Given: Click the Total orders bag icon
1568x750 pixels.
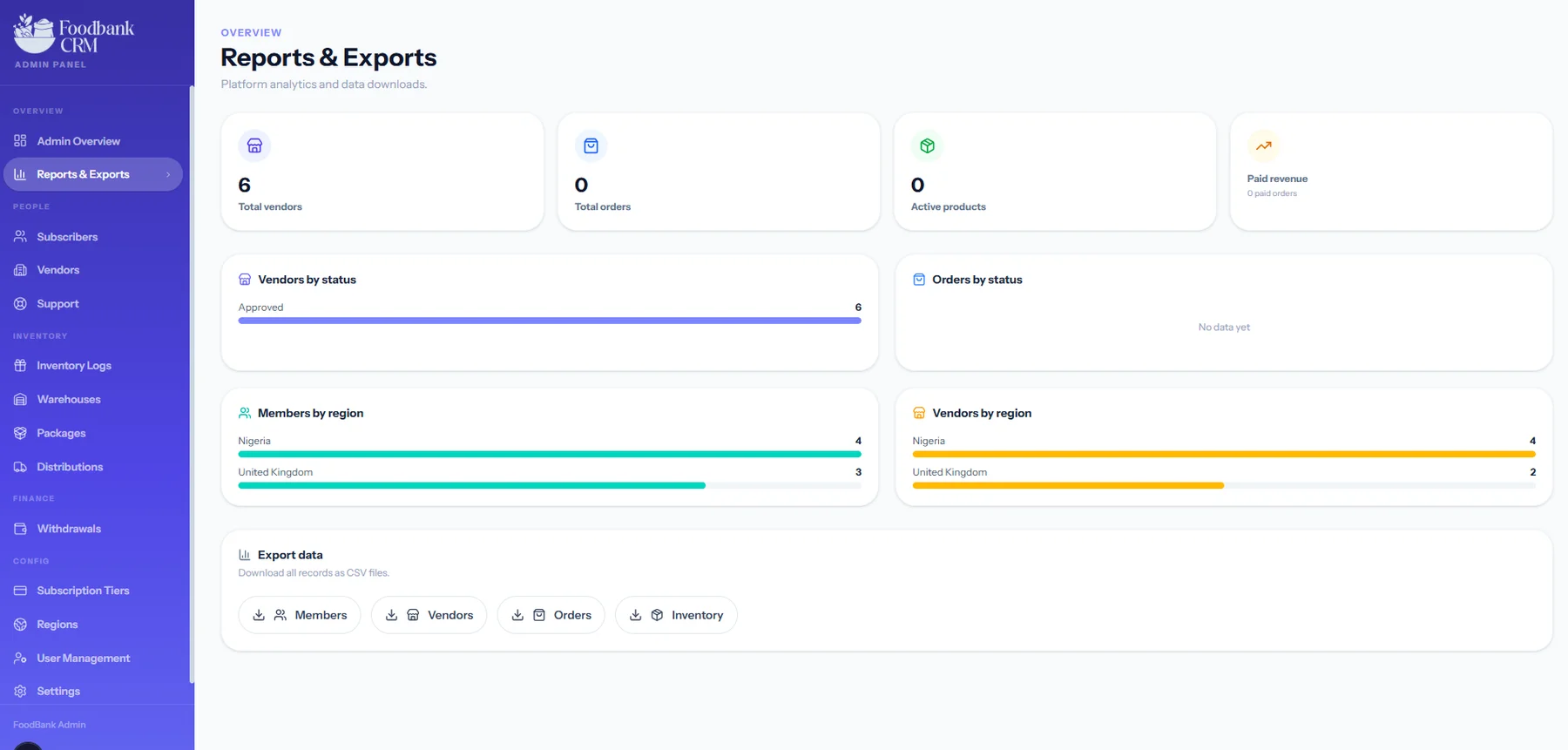Looking at the screenshot, I should [591, 145].
